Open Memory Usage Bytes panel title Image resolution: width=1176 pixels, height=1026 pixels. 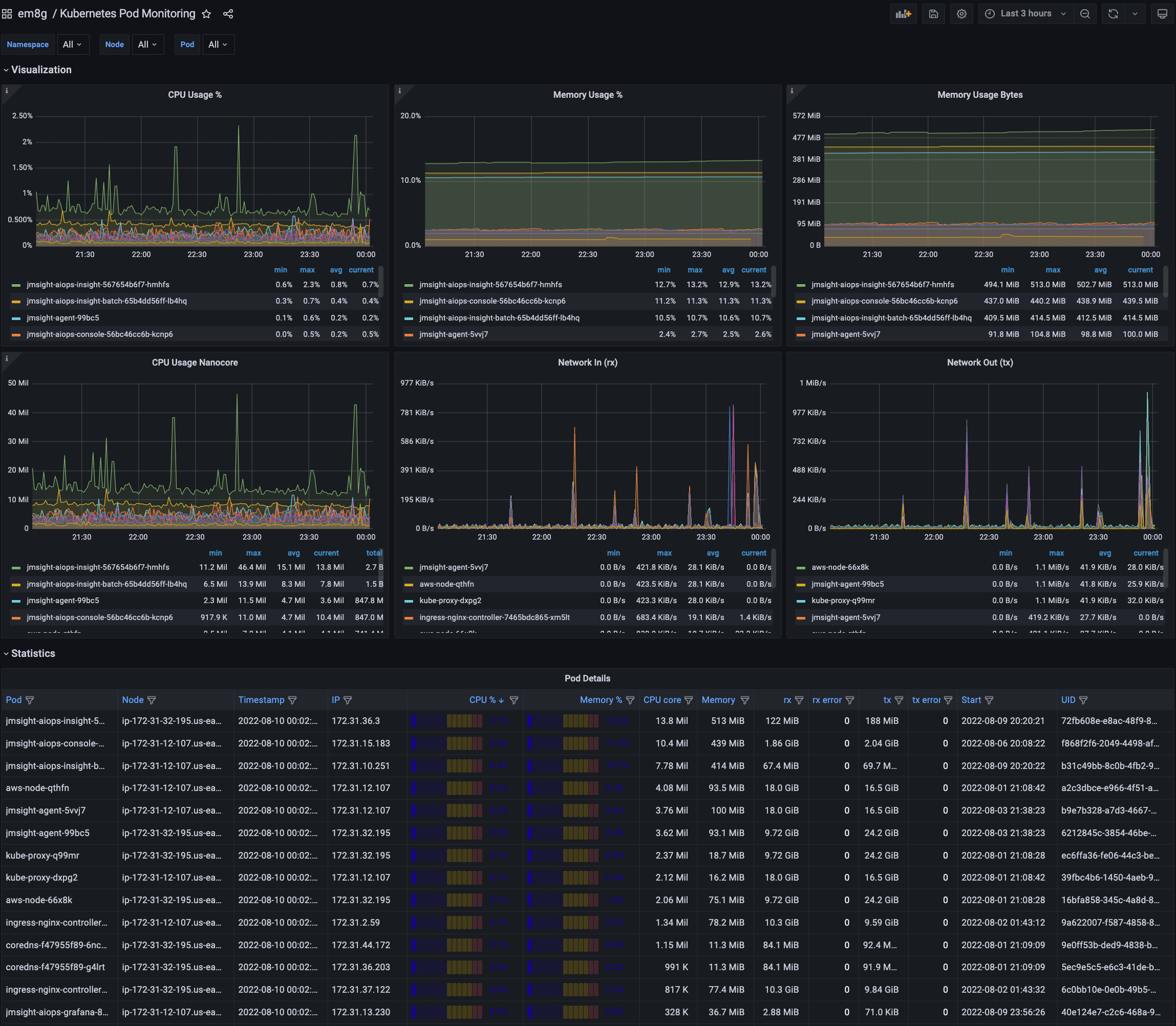pos(979,95)
